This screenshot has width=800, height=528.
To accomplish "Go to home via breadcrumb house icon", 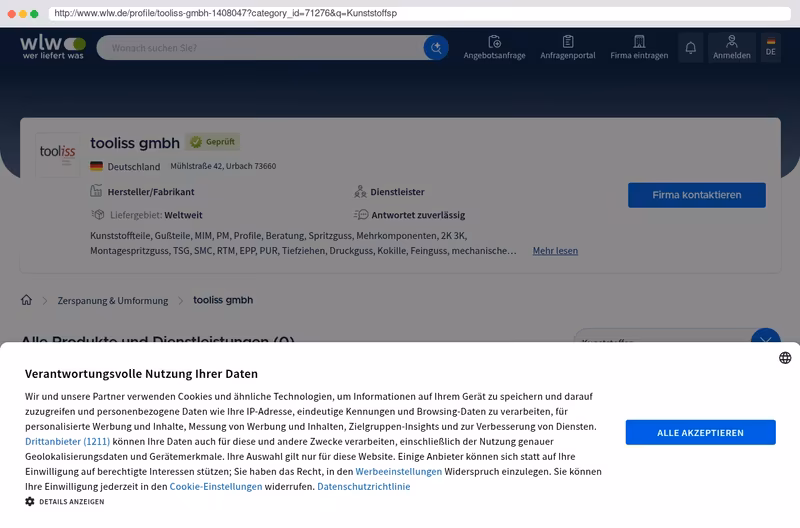I will click(x=27, y=300).
